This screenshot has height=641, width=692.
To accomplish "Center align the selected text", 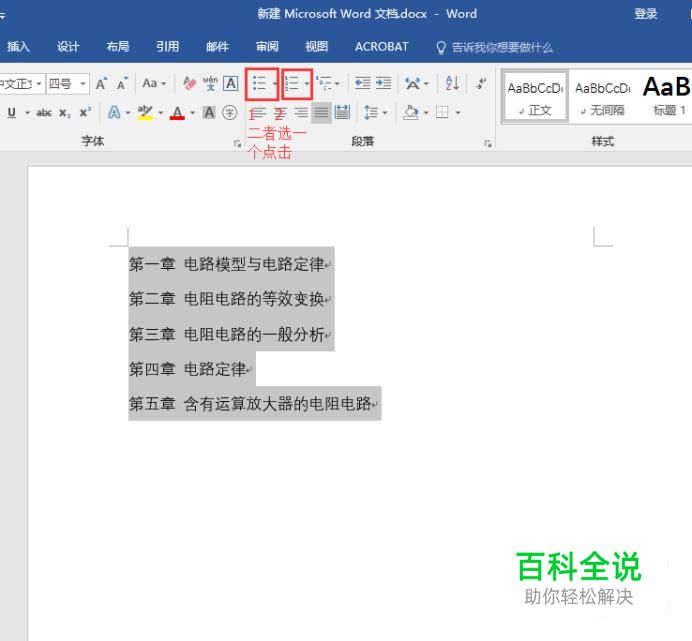I will click(280, 113).
